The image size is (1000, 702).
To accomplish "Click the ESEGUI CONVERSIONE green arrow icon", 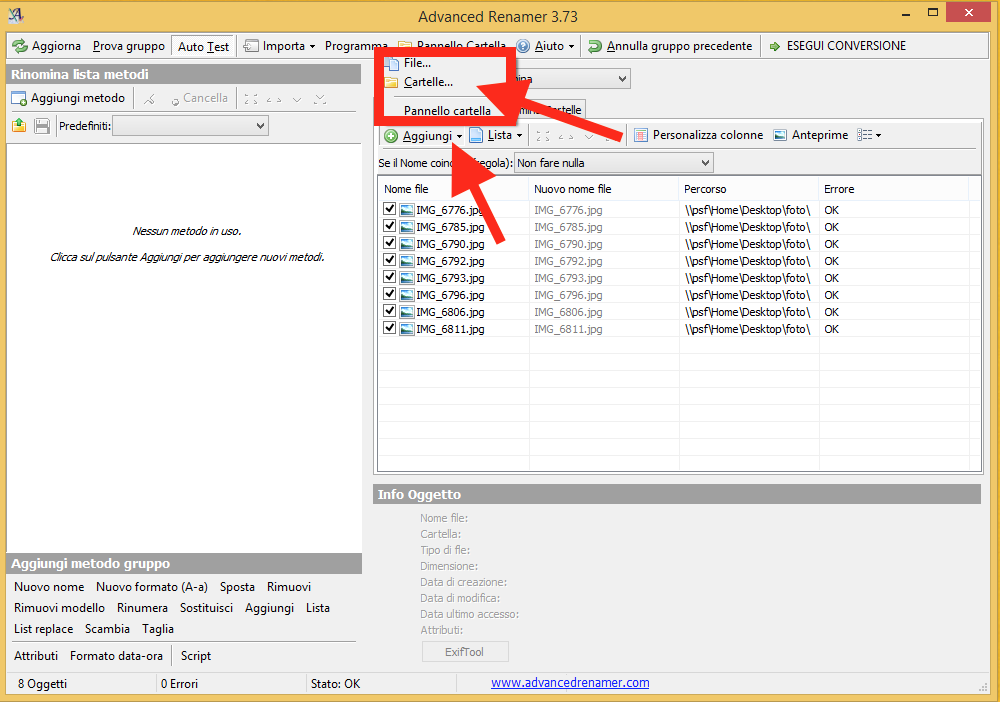I will pyautogui.click(x=775, y=46).
